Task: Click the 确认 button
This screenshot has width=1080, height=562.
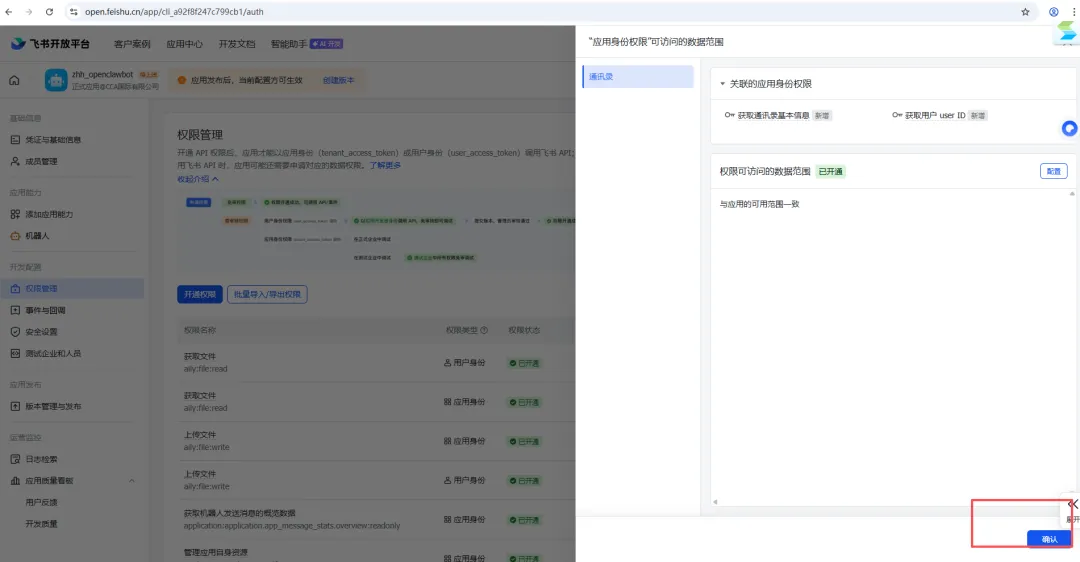Action: point(1049,539)
